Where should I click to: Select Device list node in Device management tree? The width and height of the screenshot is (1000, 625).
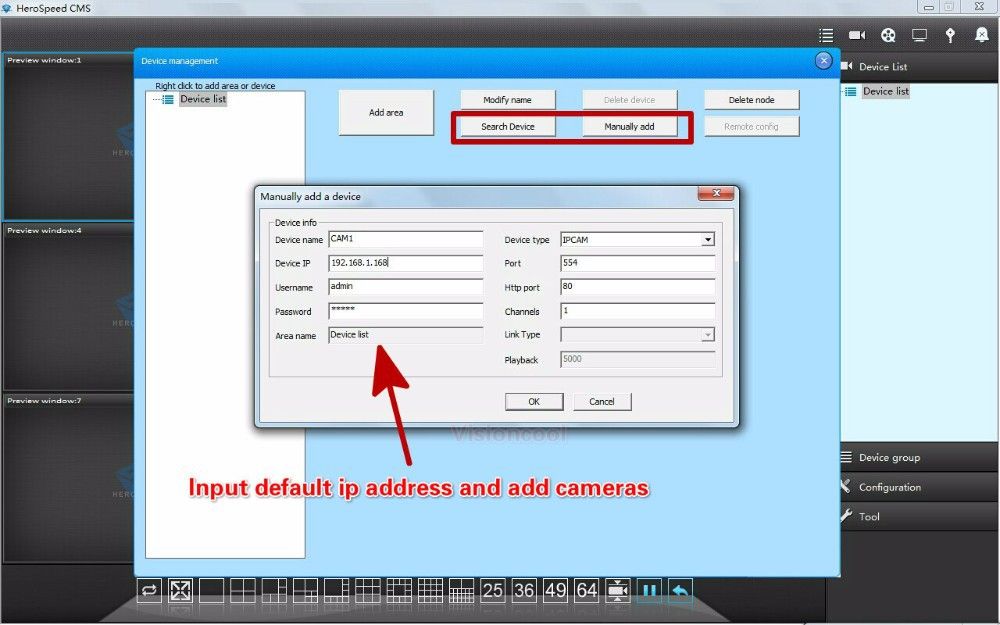pos(203,99)
